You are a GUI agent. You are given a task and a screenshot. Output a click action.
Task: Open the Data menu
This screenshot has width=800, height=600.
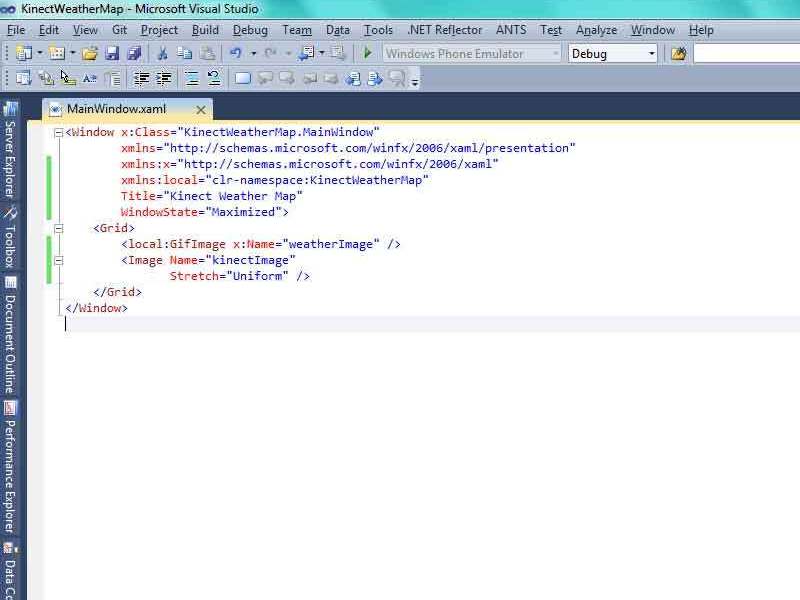point(338,30)
